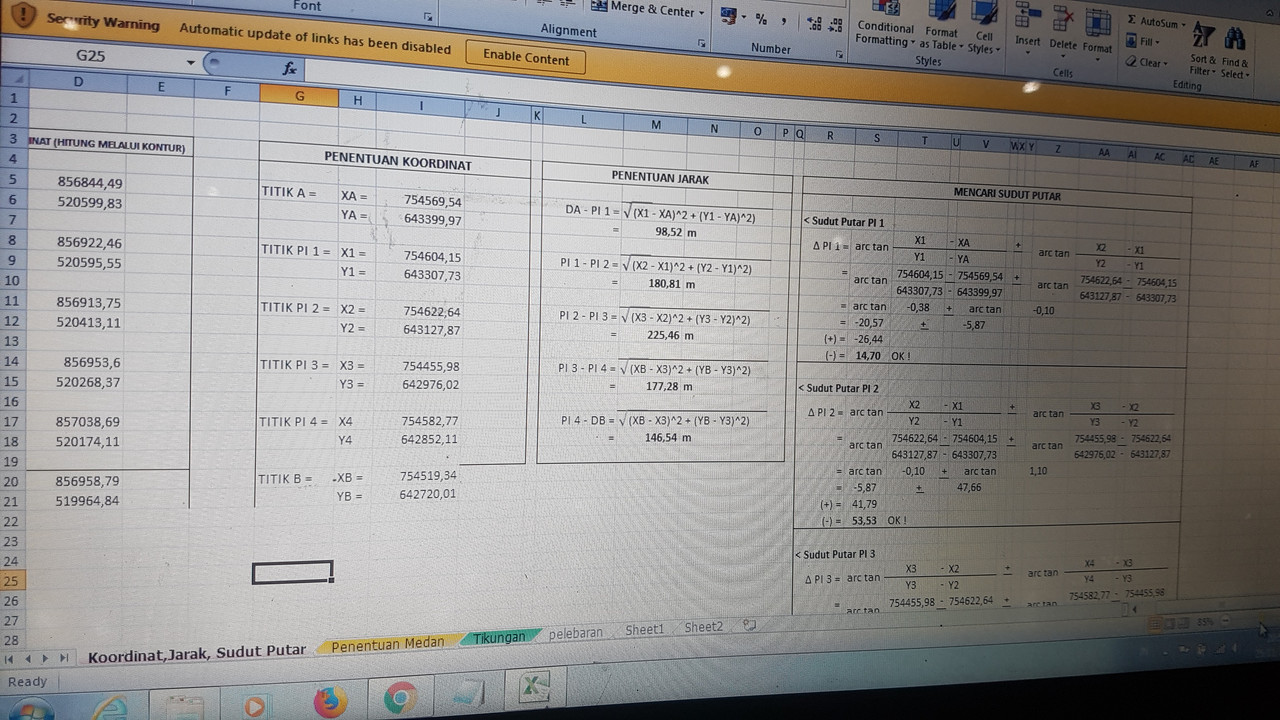1280x720 pixels.
Task: Click Excel icon on taskbar
Action: click(x=536, y=687)
